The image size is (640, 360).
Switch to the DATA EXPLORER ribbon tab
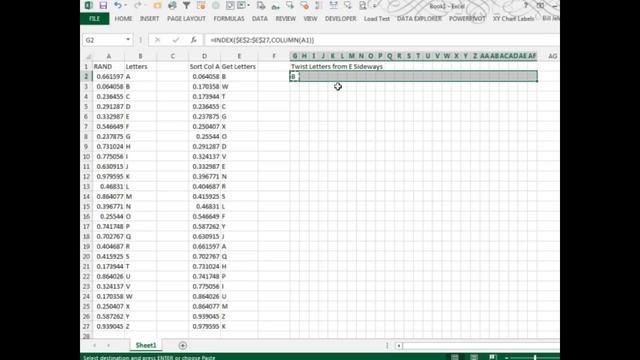click(419, 19)
